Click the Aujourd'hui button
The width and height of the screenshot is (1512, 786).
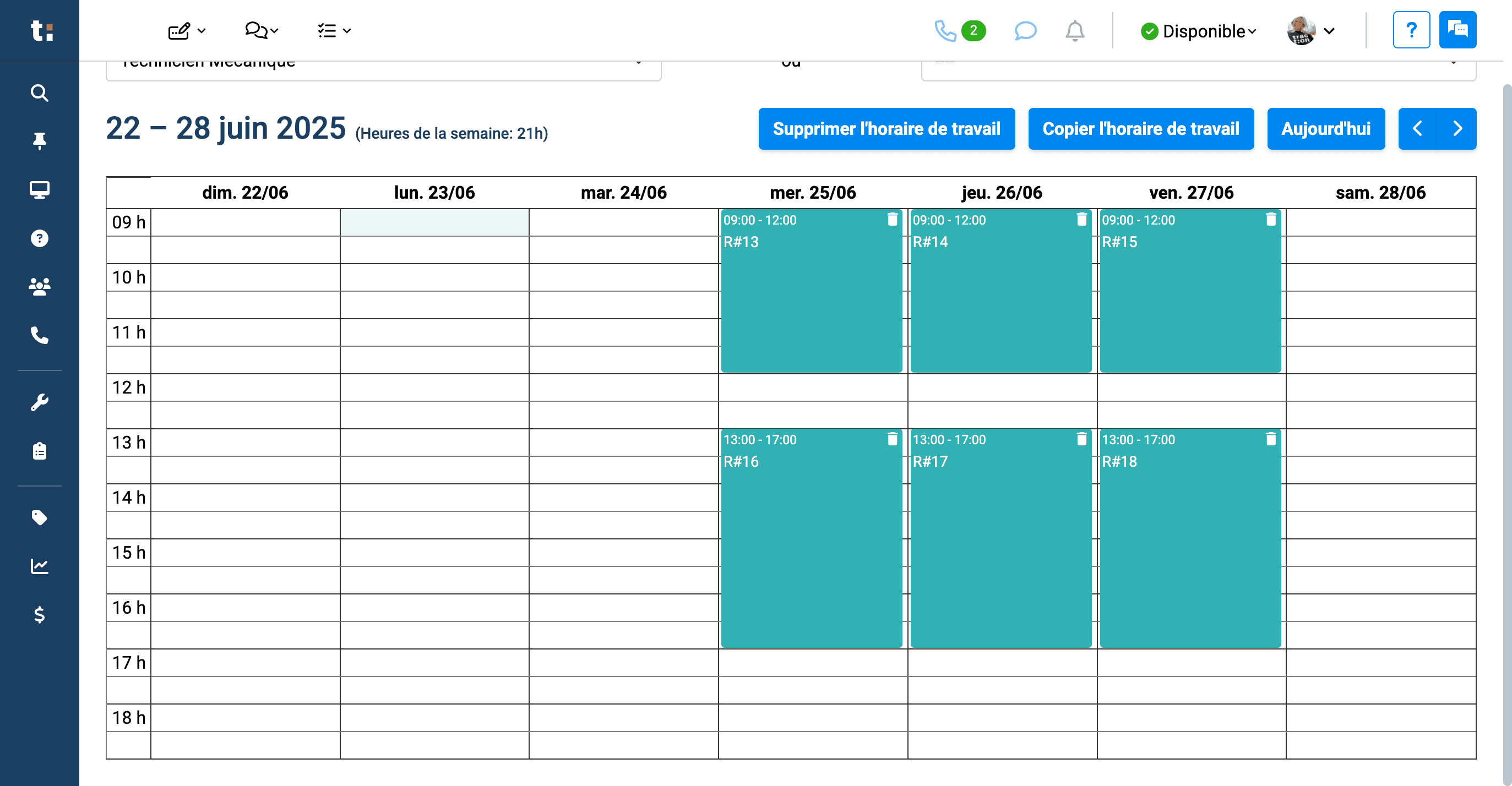click(1325, 128)
